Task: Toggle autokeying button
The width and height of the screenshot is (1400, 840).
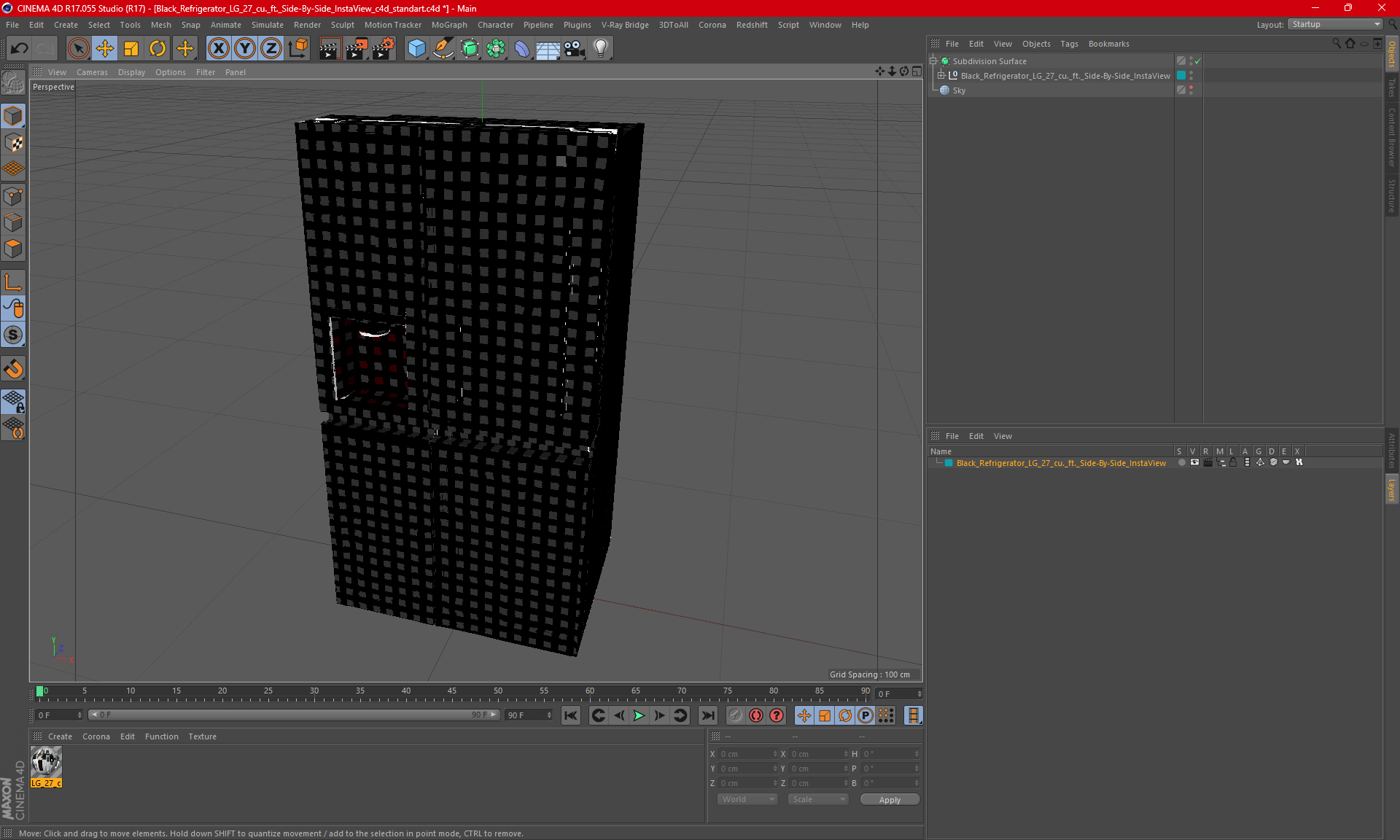Action: 756,715
